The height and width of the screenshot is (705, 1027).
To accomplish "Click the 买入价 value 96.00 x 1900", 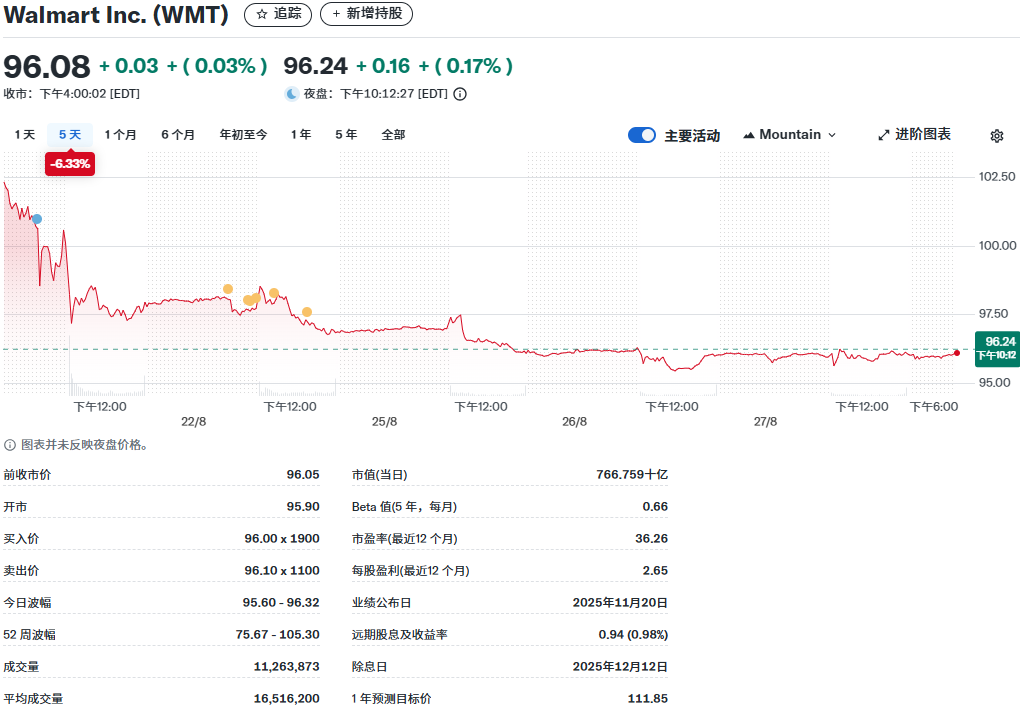I will [x=282, y=539].
